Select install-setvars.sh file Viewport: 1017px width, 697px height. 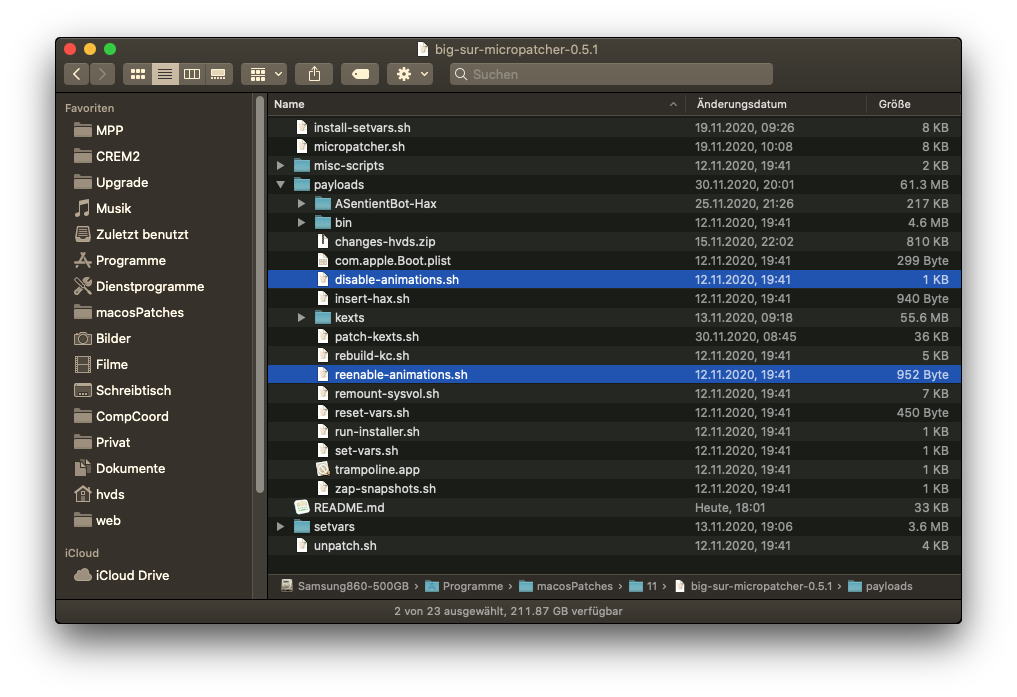pyautogui.click(x=614, y=127)
